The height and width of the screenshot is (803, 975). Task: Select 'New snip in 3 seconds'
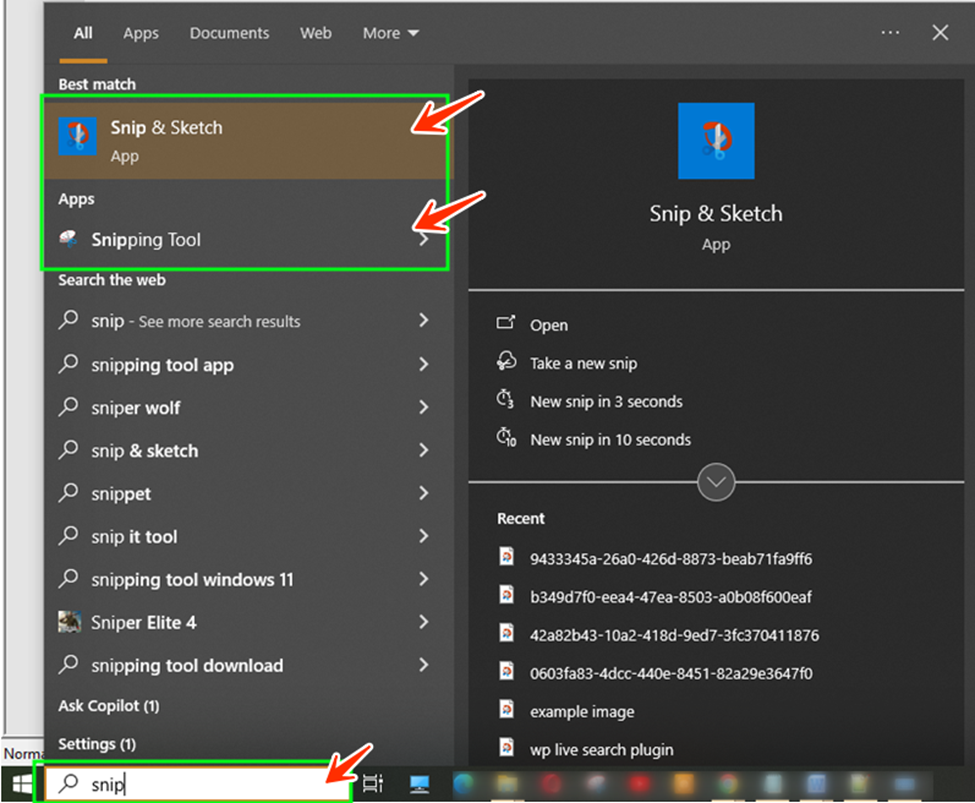coord(606,402)
